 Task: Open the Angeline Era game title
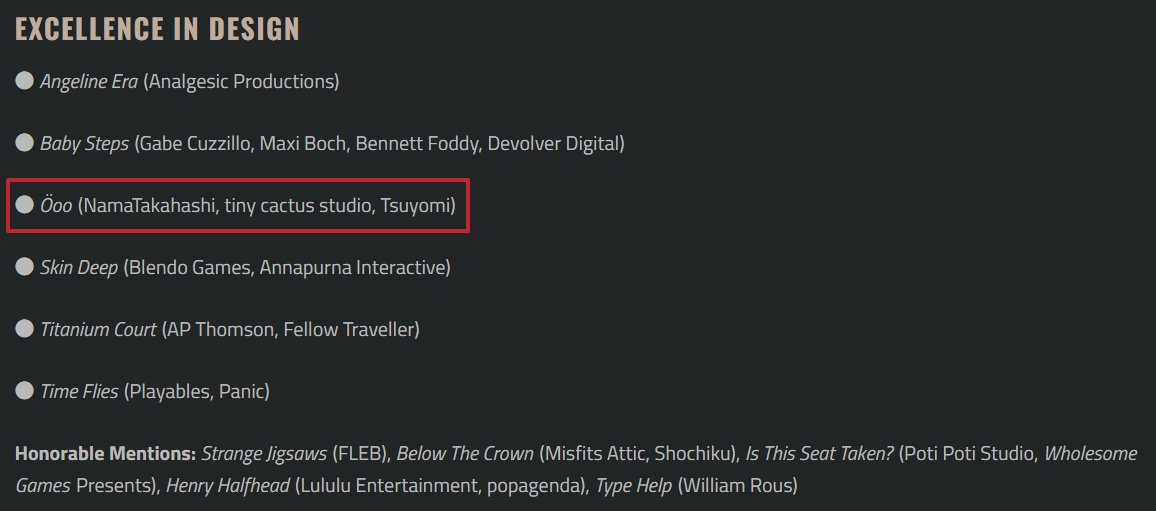coord(89,82)
